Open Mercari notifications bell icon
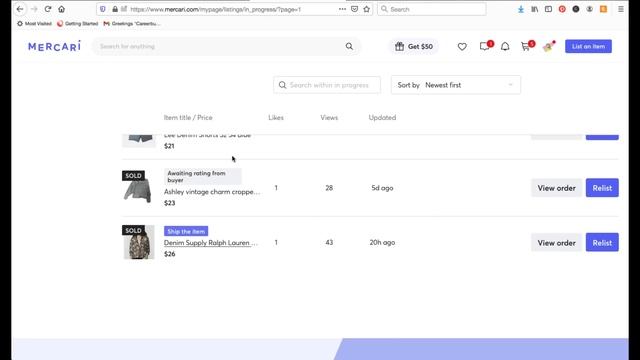The width and height of the screenshot is (640, 360). [x=505, y=47]
